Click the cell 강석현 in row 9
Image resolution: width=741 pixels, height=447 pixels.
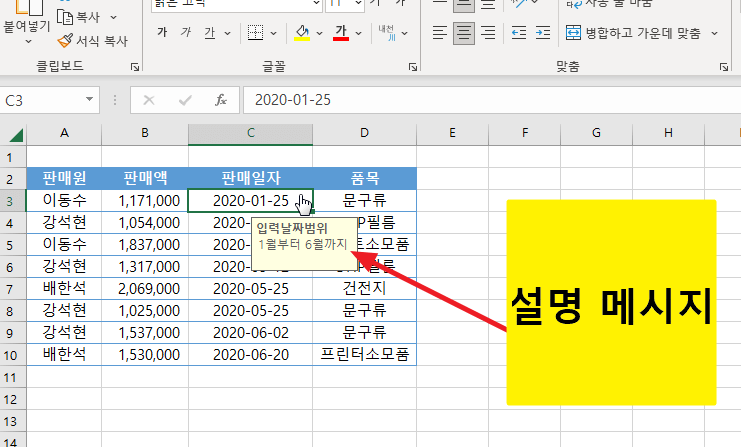64,333
